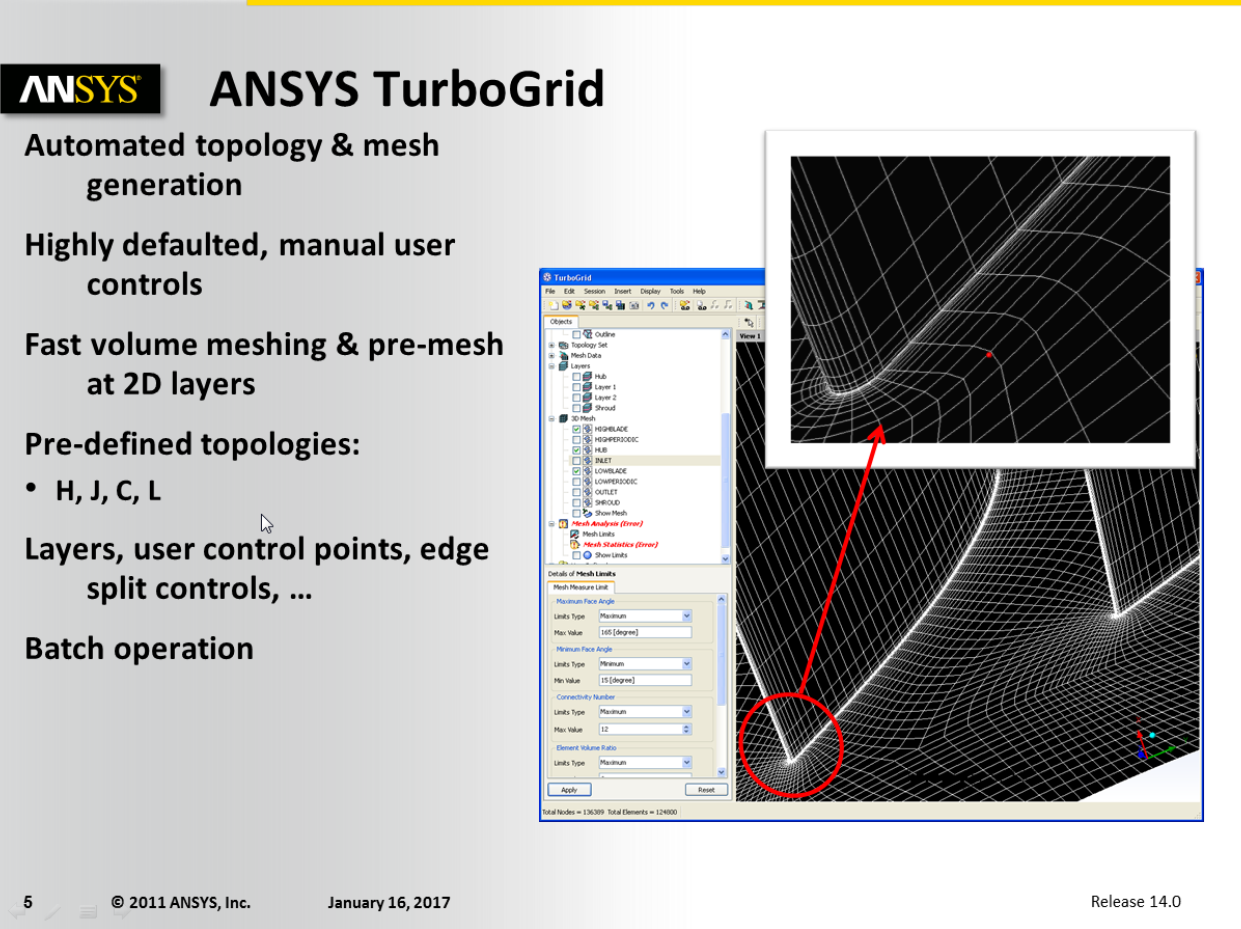
Task: Click the status text Total Nodes = 136389
Action: click(x=573, y=812)
